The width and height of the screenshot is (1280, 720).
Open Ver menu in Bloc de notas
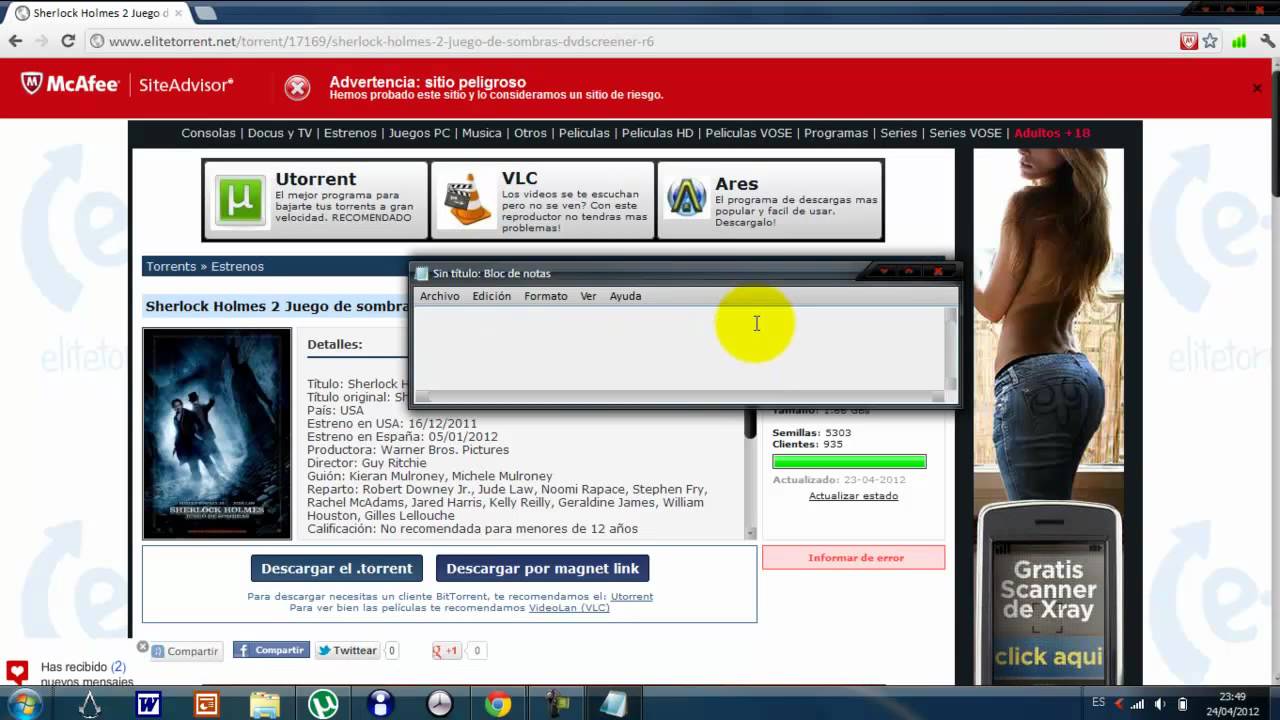pos(588,296)
